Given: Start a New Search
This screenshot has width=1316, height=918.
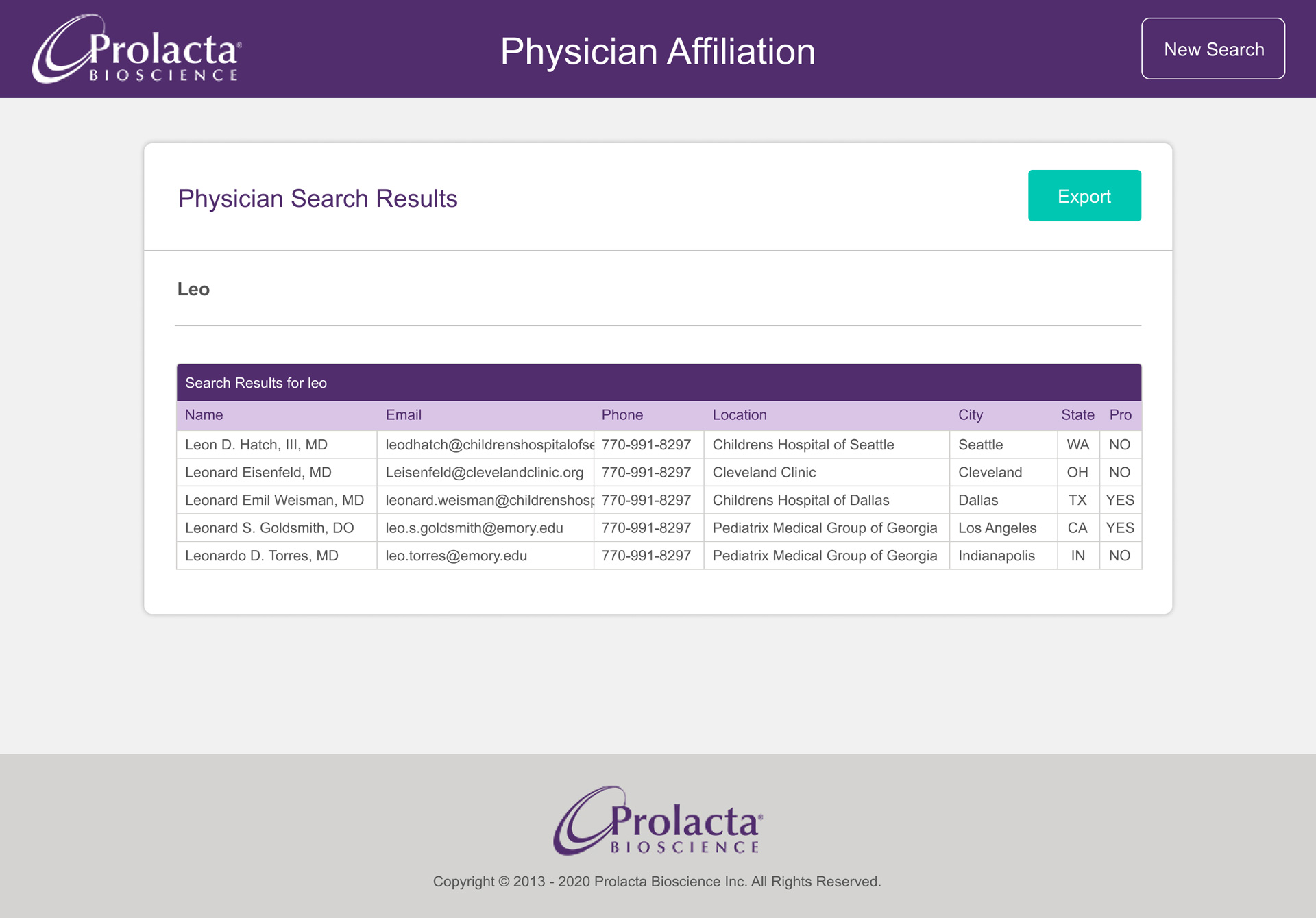Looking at the screenshot, I should [1213, 49].
